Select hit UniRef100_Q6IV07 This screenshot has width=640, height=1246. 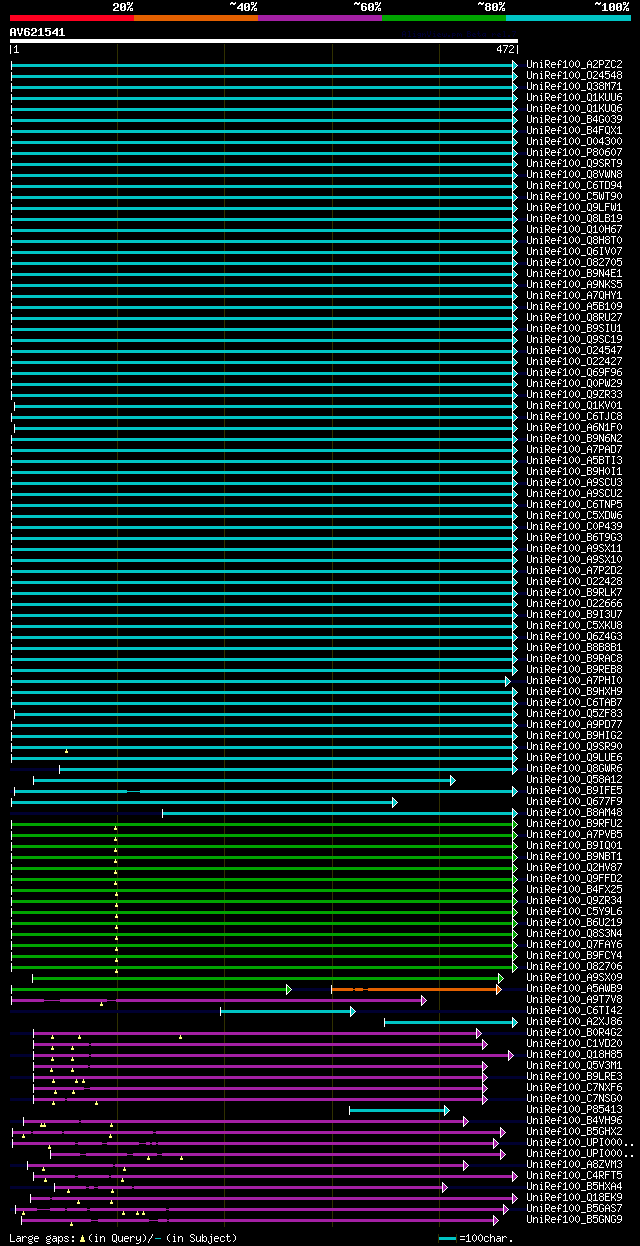pyautogui.click(x=574, y=252)
